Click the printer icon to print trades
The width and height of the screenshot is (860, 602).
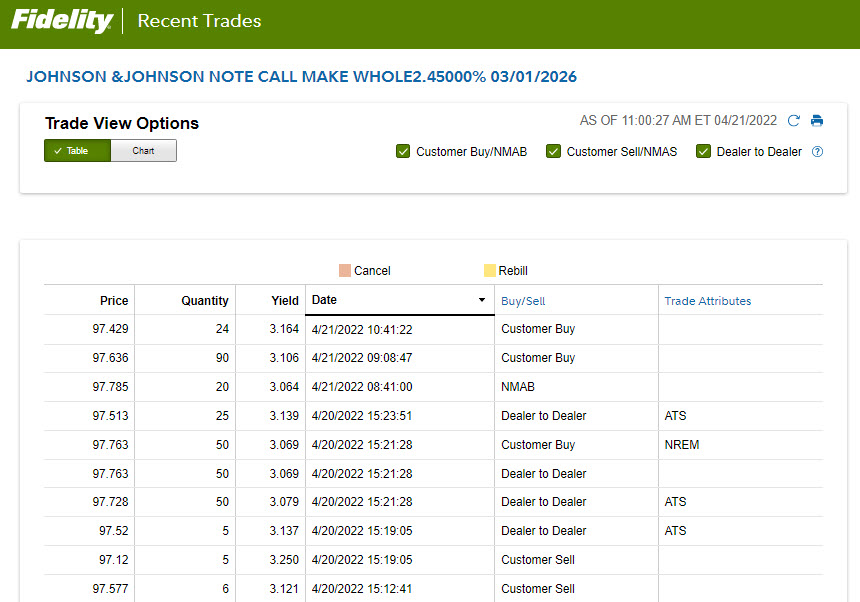click(x=817, y=121)
